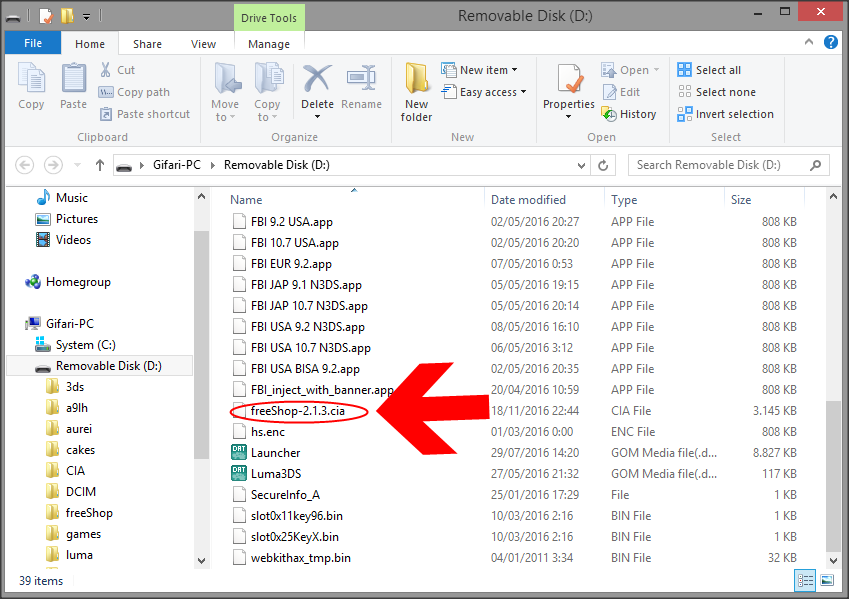Click Select all
This screenshot has width=849, height=599.
click(709, 70)
